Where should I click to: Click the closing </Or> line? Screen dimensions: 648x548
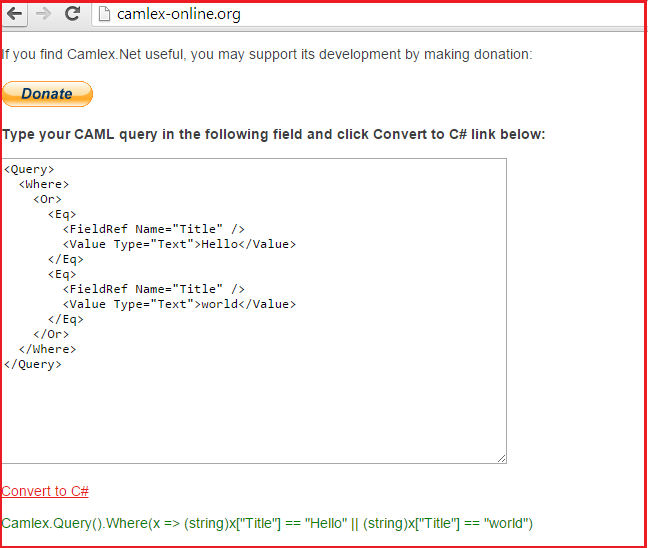coord(51,334)
